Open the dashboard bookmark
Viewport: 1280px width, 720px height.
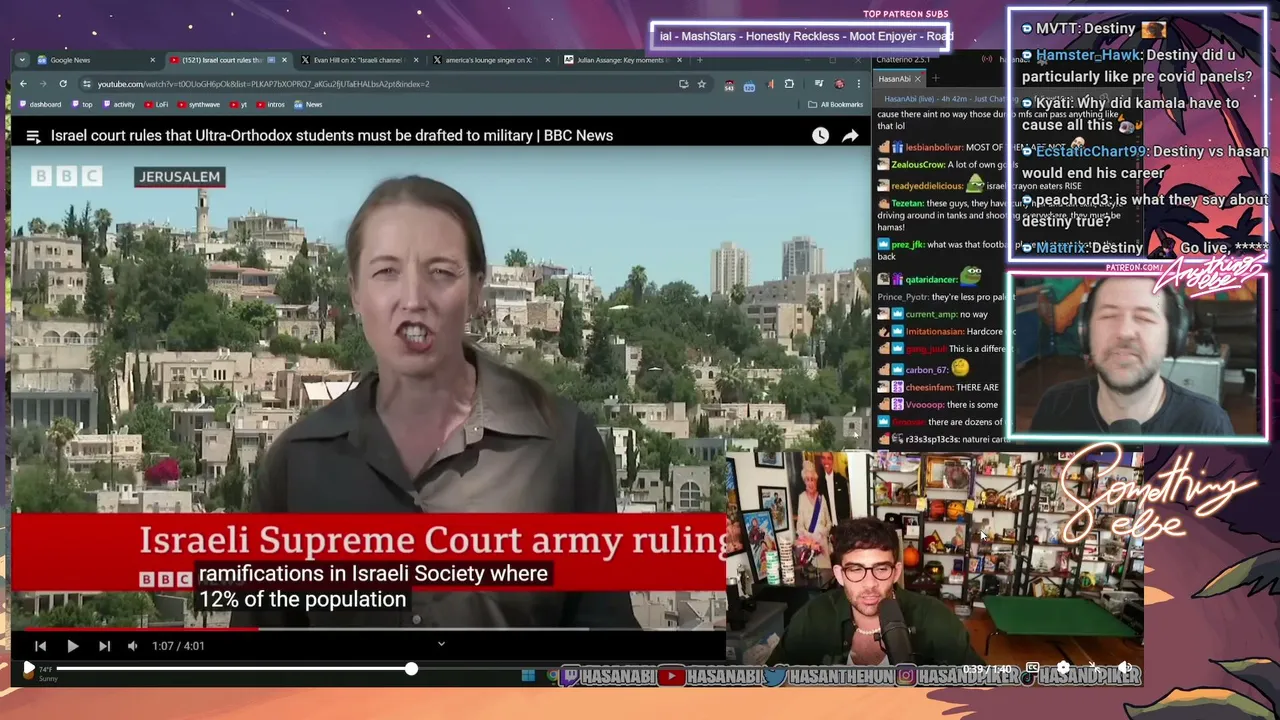point(40,104)
